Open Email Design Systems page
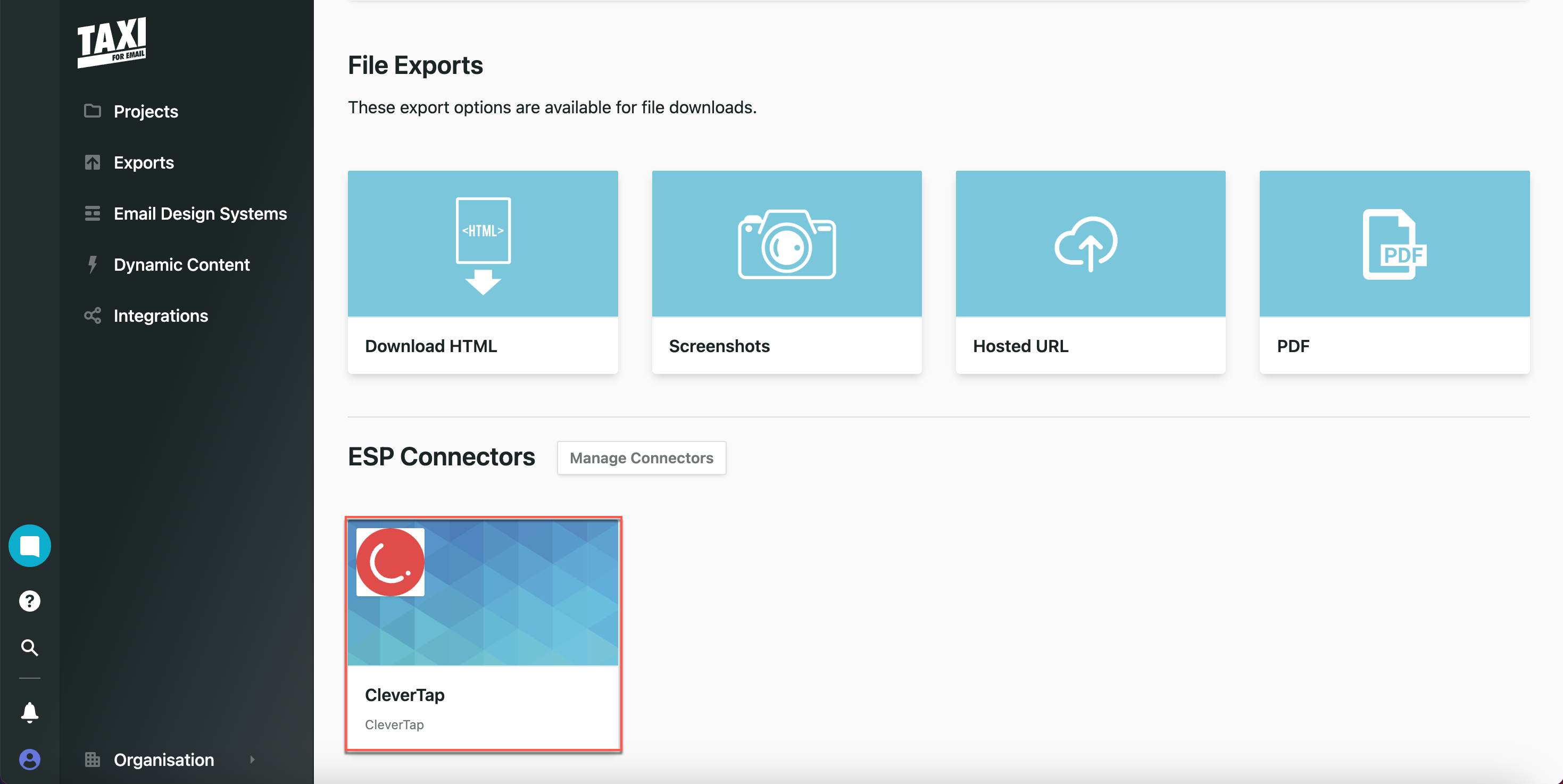The width and height of the screenshot is (1563, 784). [x=200, y=213]
